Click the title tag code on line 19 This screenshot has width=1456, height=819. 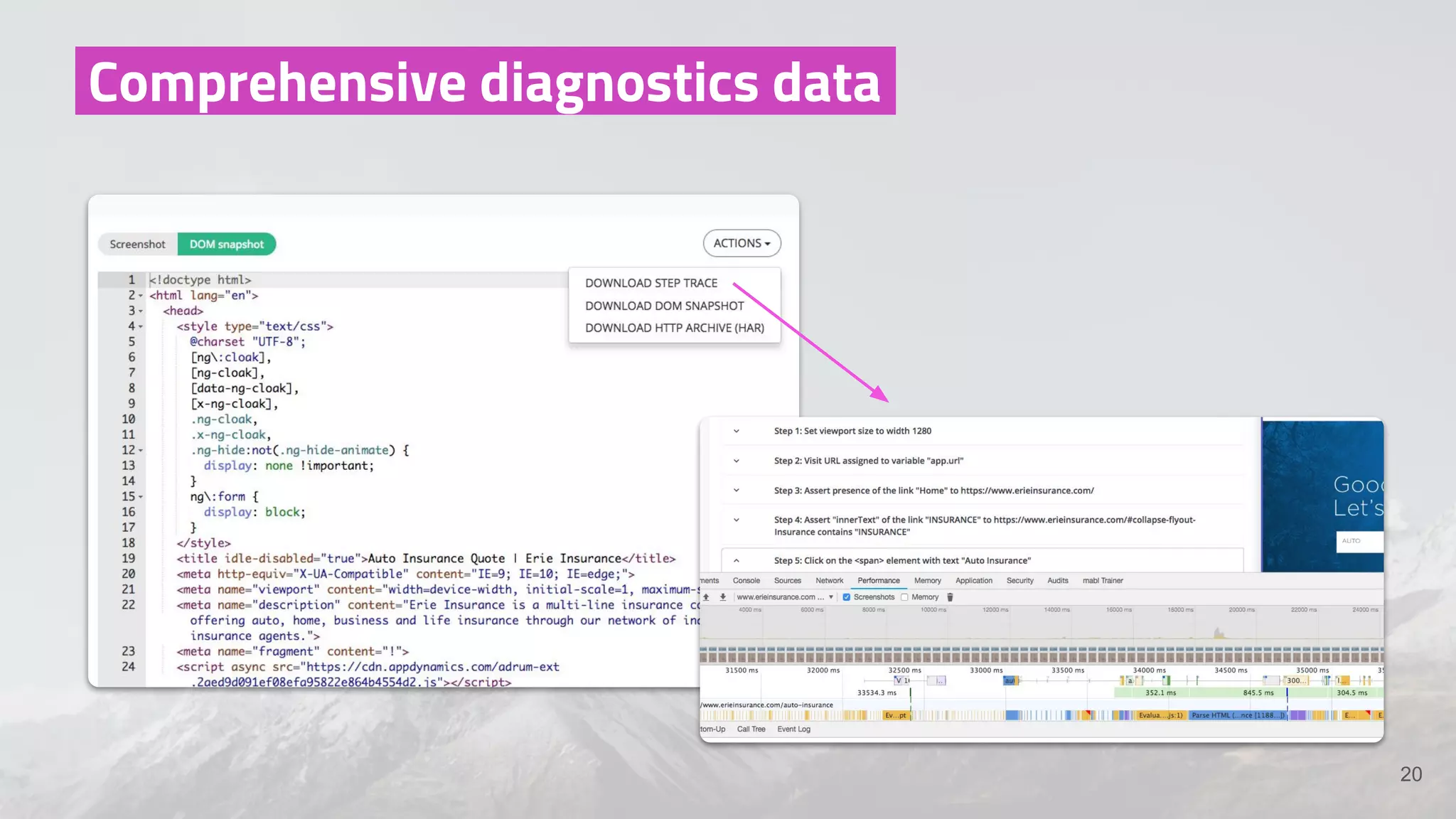tap(426, 559)
